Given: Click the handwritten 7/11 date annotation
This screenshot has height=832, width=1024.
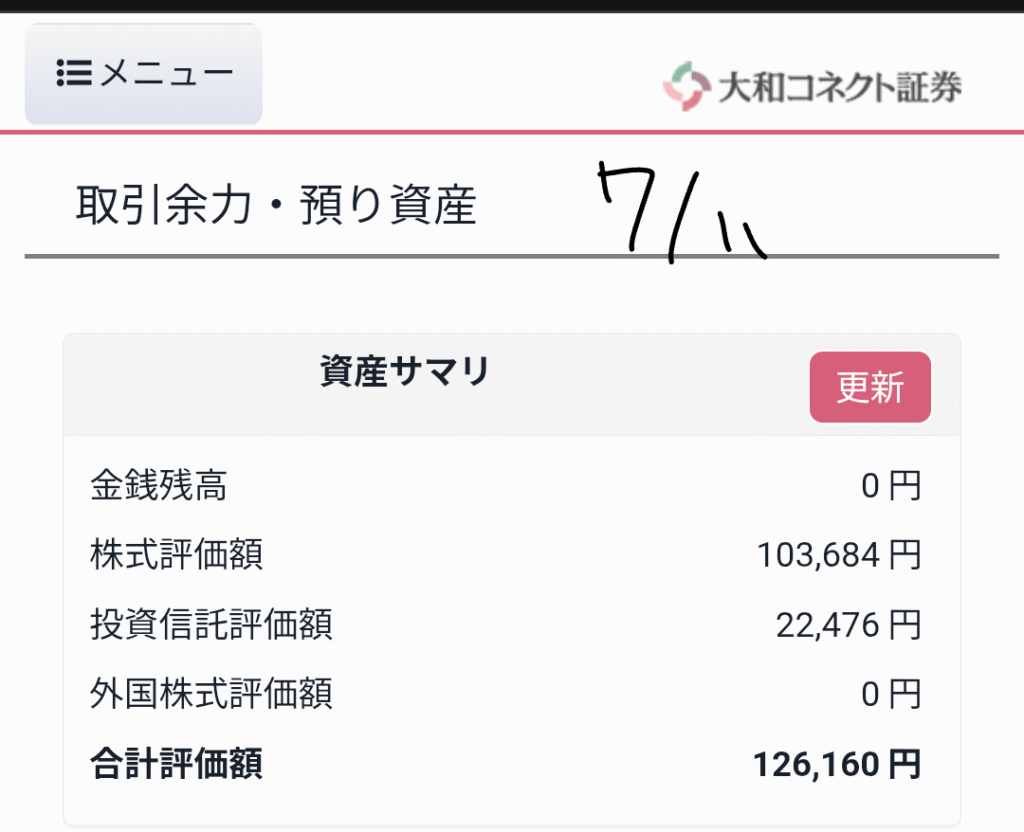Looking at the screenshot, I should point(681,213).
